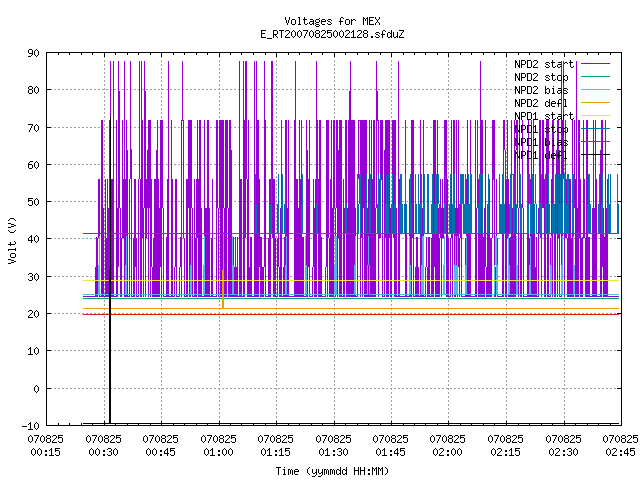Image resolution: width=640 pixels, height=480 pixels.
Task: Click the black NPD1 defl legend line sample
Action: coord(595,155)
